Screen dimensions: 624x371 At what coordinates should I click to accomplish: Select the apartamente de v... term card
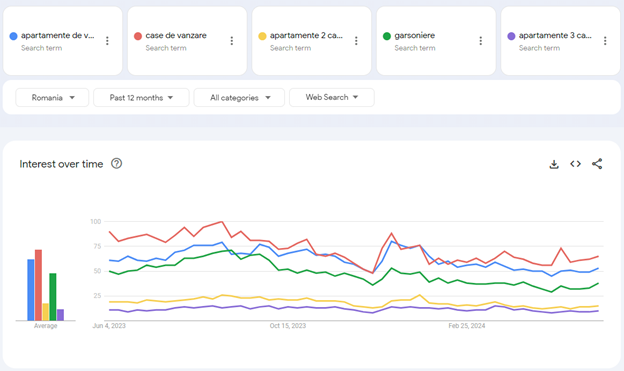[x=62, y=41]
